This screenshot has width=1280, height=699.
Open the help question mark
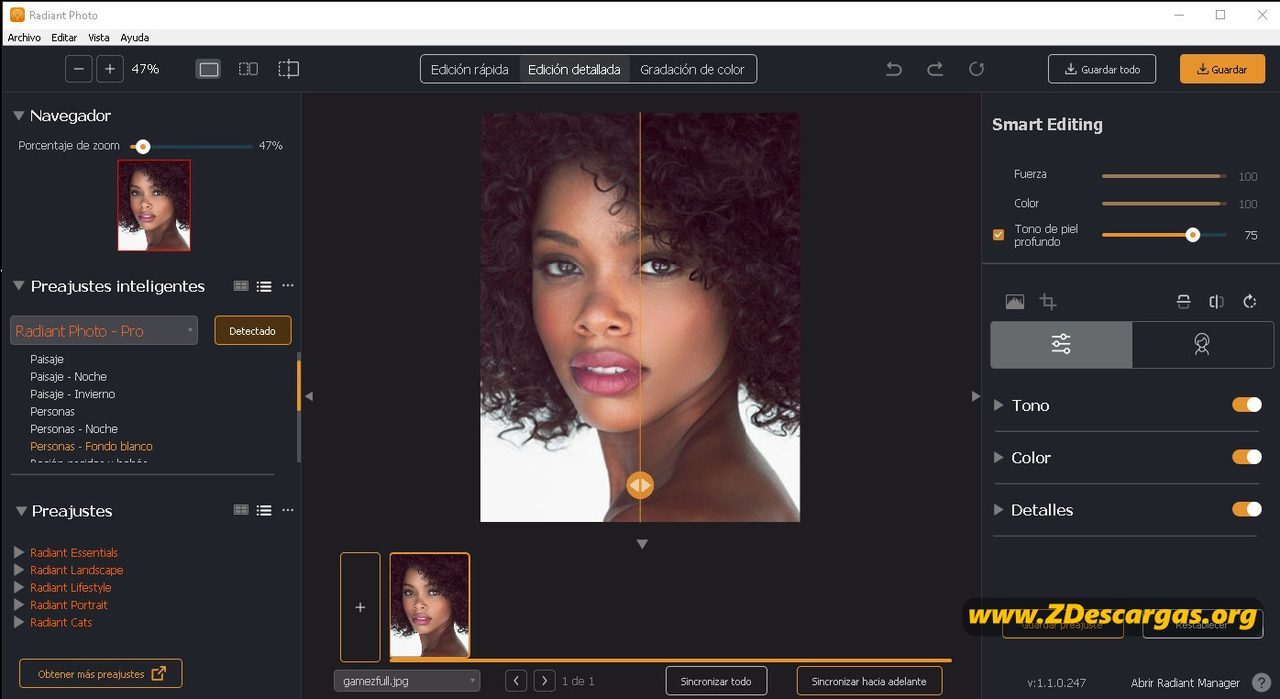(1261, 683)
